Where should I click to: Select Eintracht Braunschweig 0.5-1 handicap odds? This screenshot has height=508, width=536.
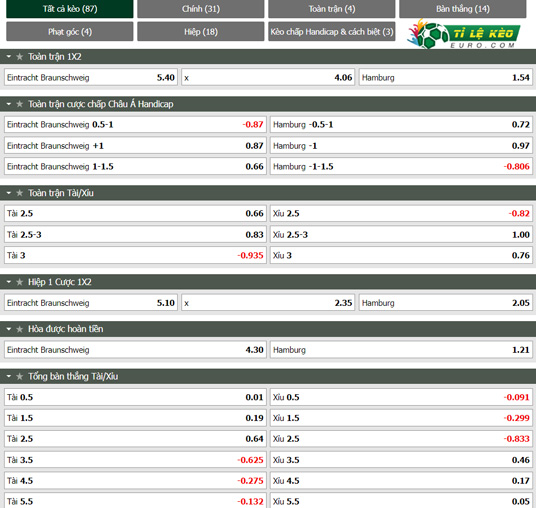(135, 124)
